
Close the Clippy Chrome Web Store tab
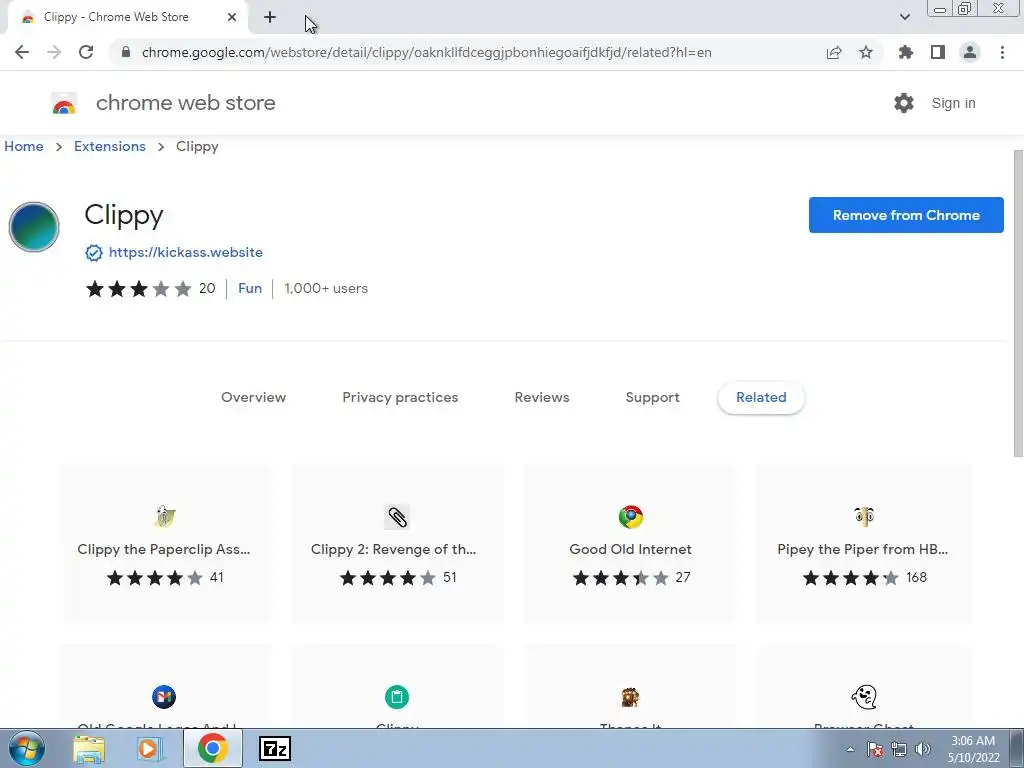[x=232, y=18]
